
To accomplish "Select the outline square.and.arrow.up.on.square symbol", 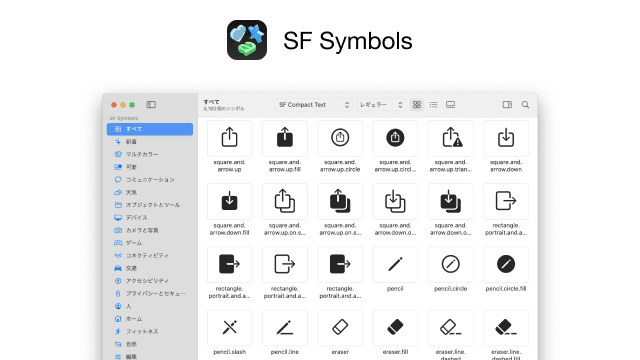I will click(284, 201).
